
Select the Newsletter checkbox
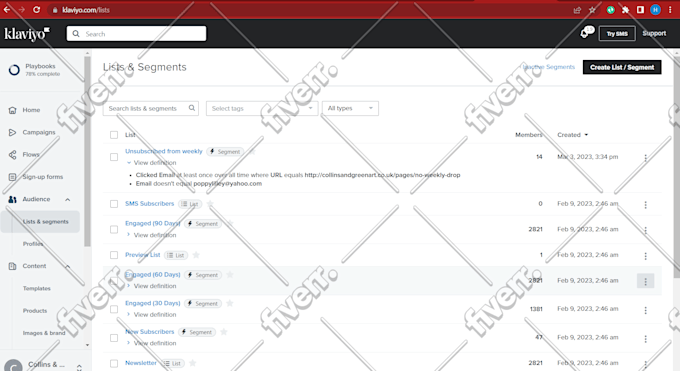(x=114, y=363)
